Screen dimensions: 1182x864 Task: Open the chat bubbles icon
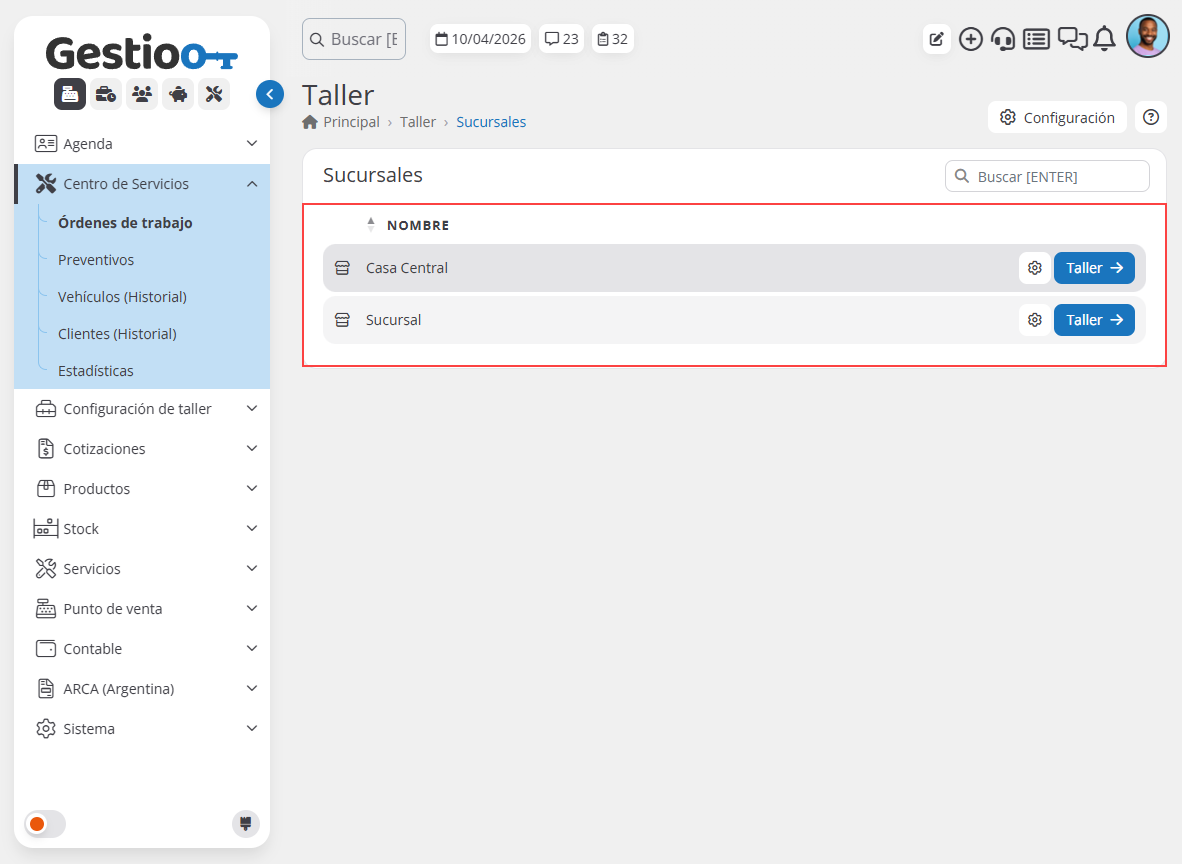pos(1072,39)
